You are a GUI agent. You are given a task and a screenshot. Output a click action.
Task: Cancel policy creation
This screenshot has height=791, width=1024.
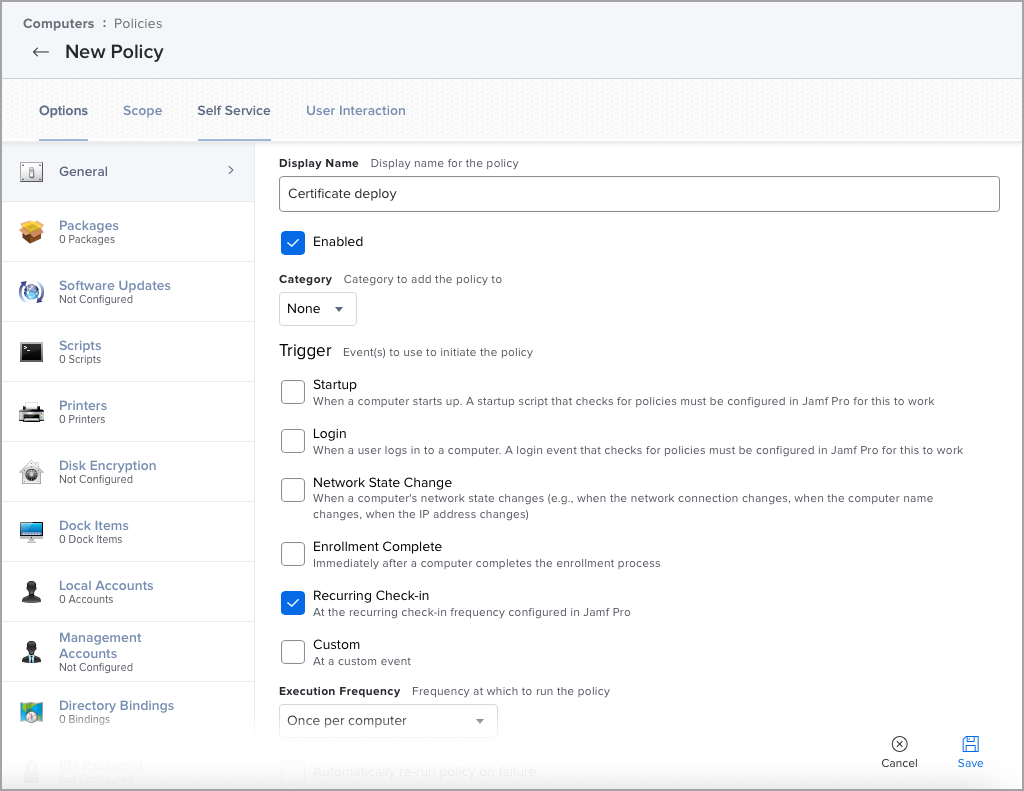898,751
